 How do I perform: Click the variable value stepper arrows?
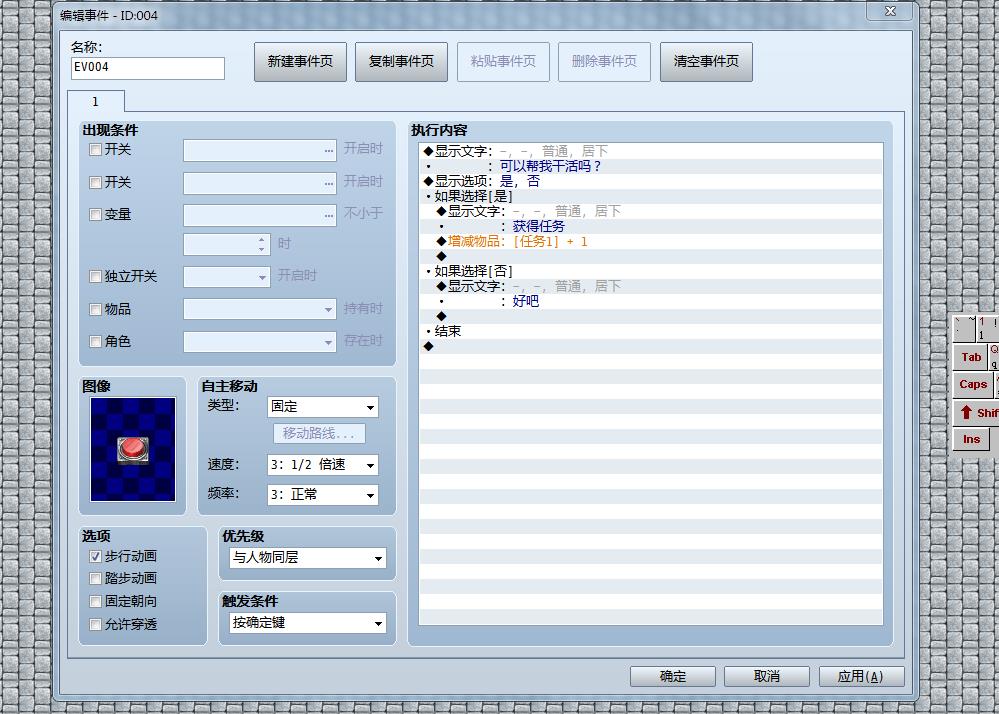coord(262,245)
